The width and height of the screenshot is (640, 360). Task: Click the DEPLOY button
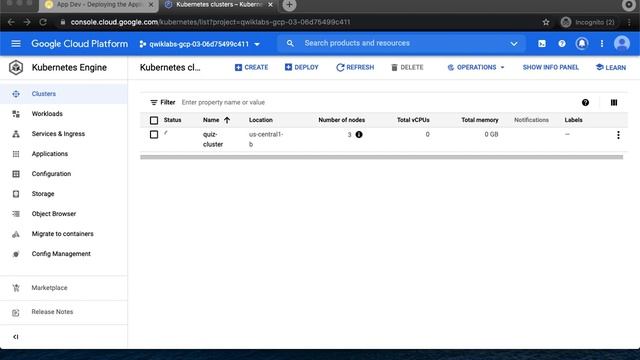coord(302,67)
